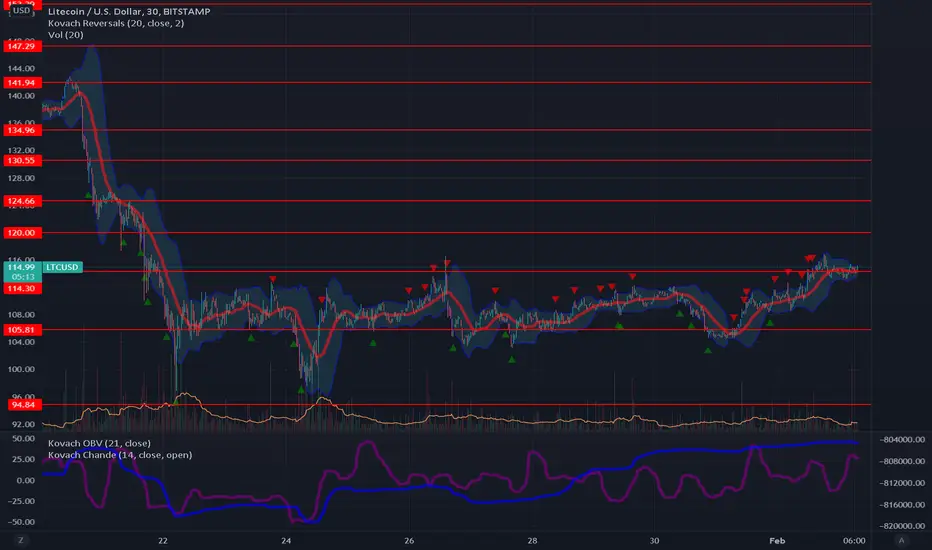
Task: Click the 26 date on the time axis
Action: pos(409,540)
